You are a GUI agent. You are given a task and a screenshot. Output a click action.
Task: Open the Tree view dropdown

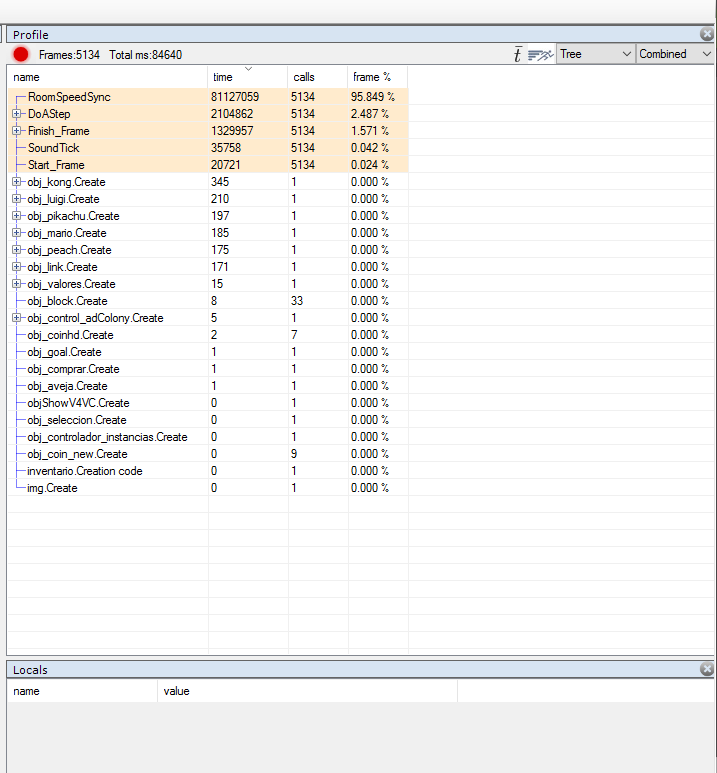(x=596, y=54)
